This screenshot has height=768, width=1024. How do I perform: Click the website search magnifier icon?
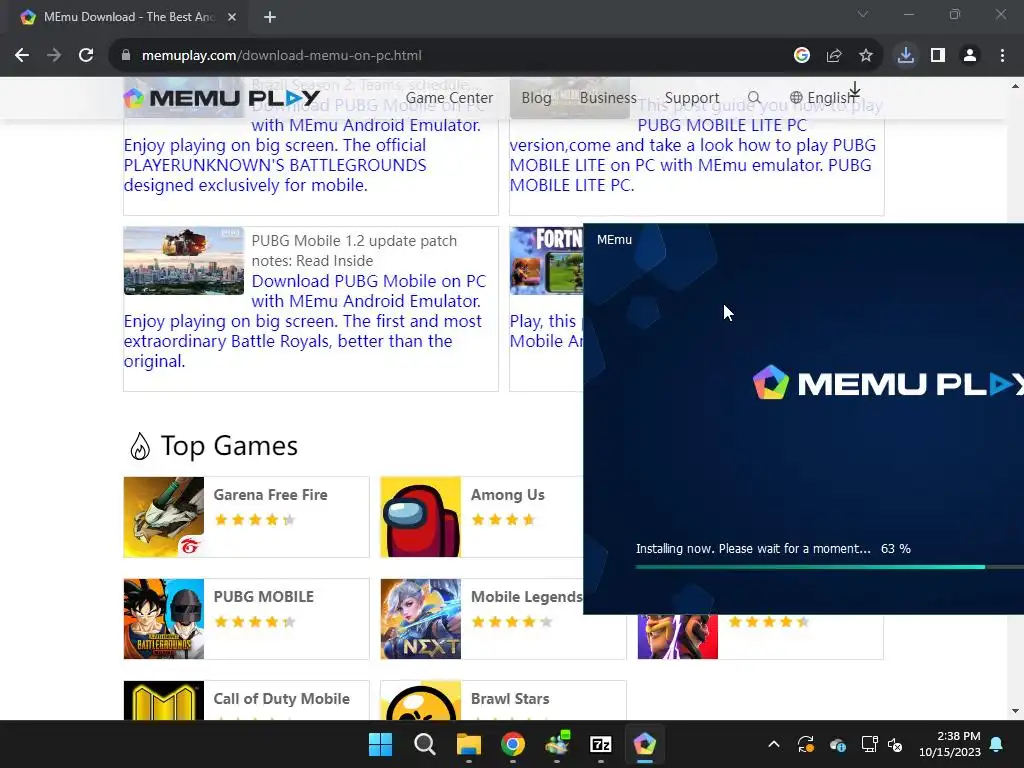[x=754, y=97]
